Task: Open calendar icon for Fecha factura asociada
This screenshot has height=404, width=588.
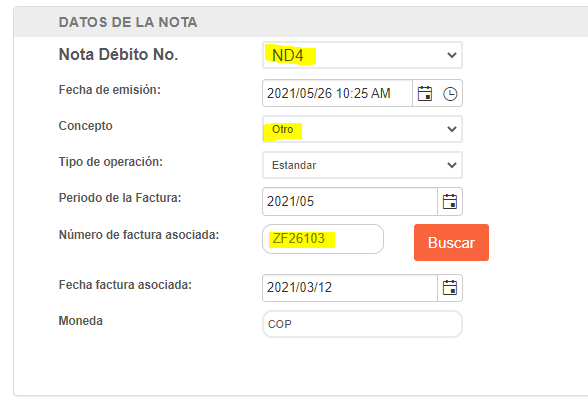Action: click(x=450, y=288)
